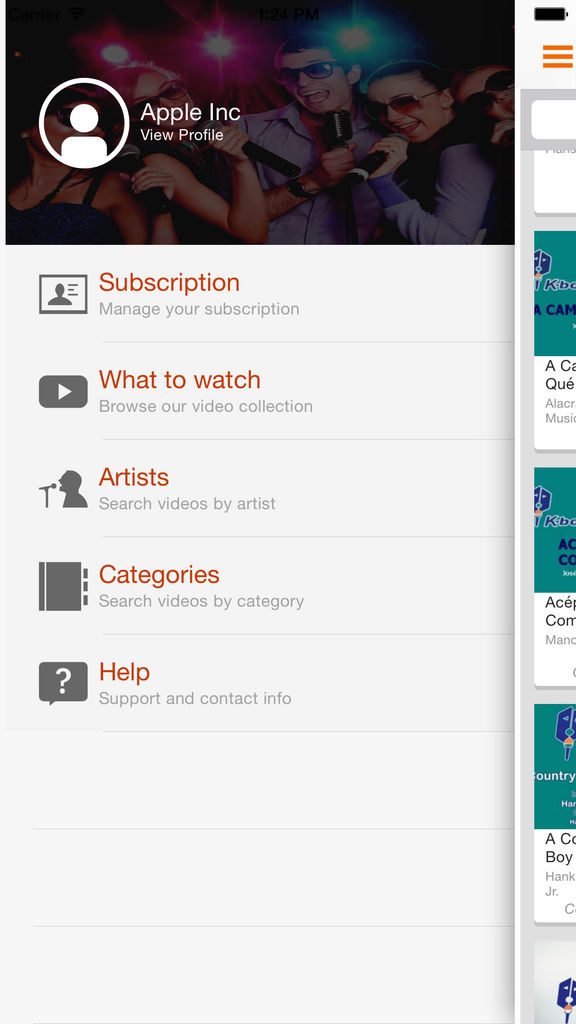Click the Subscription card icon
The image size is (576, 1024).
tap(63, 294)
